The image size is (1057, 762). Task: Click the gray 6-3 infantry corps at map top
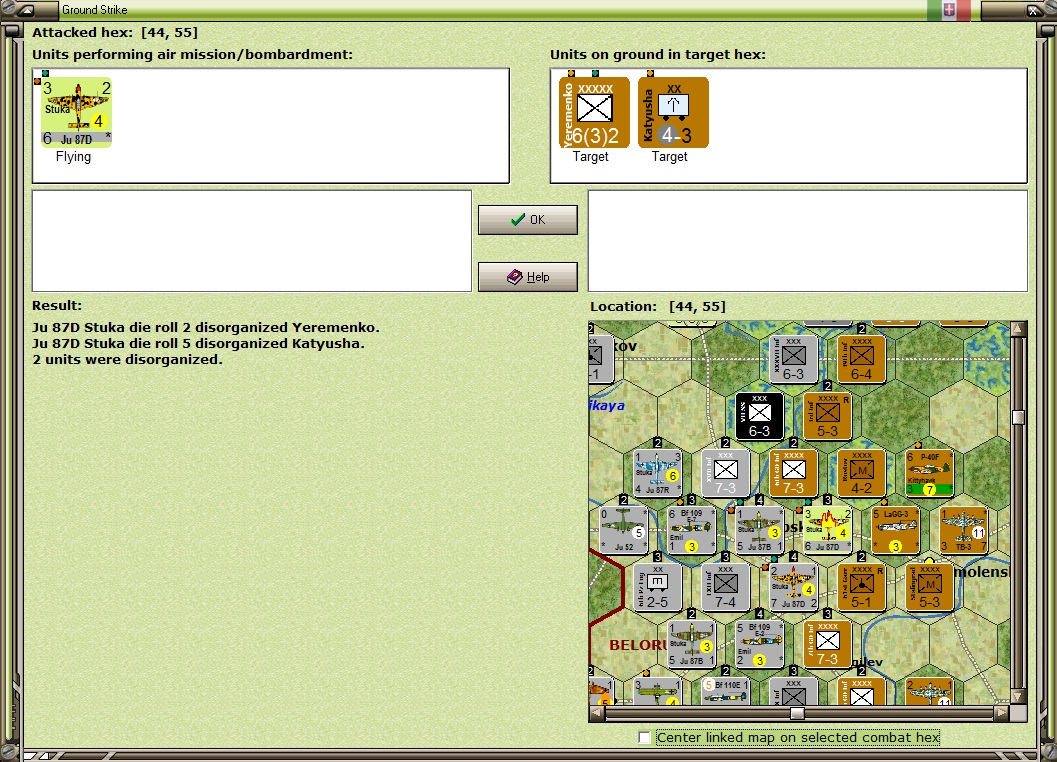(793, 359)
